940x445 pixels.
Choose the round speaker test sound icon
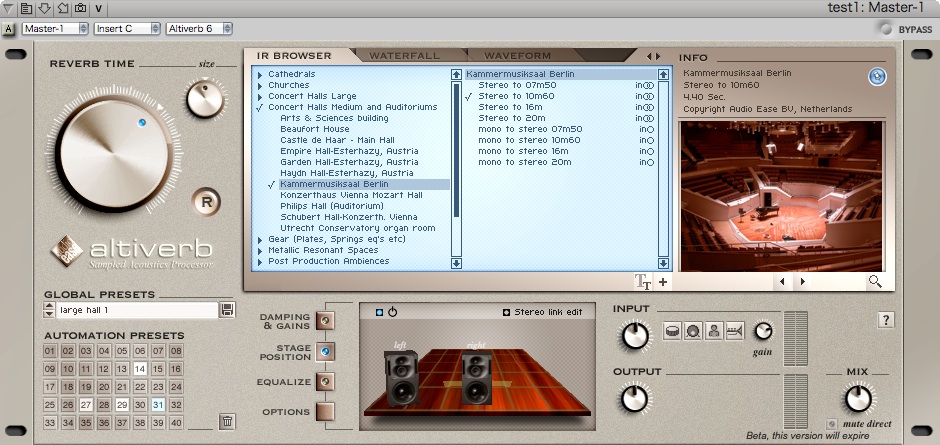pyautogui.click(x=693, y=331)
